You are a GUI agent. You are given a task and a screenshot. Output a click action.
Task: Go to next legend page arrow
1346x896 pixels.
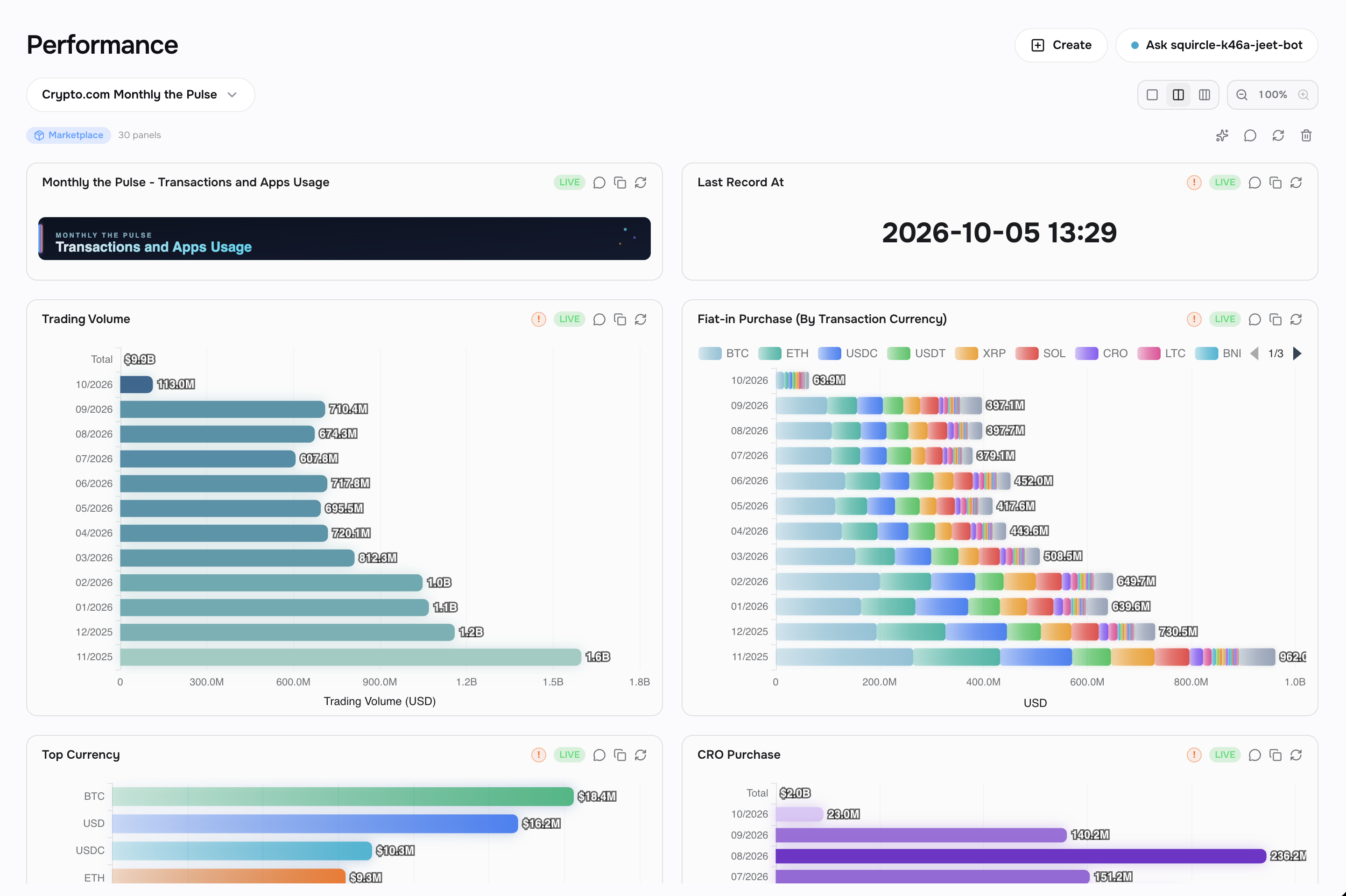[x=1297, y=354]
